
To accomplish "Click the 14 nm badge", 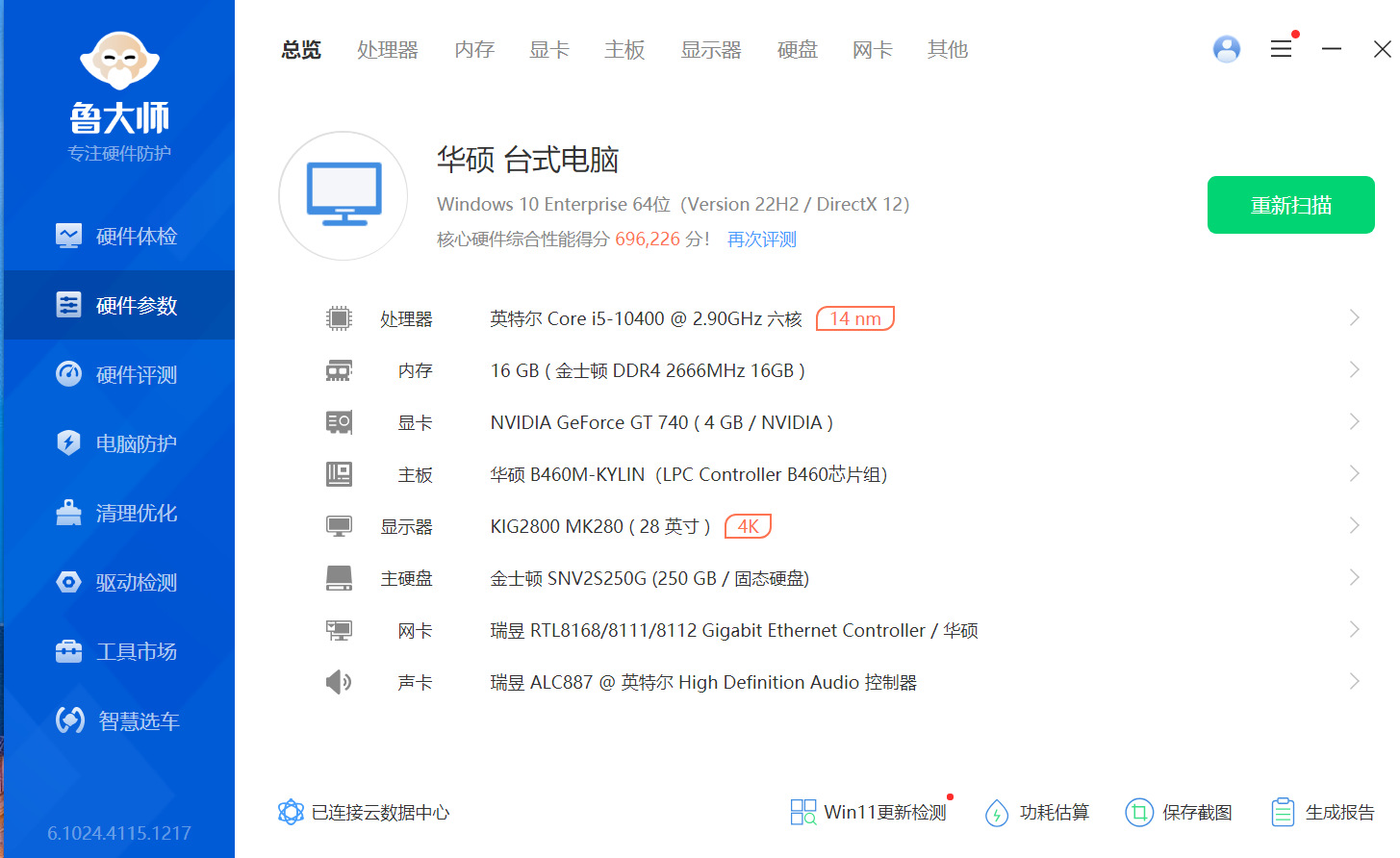I will 855,318.
